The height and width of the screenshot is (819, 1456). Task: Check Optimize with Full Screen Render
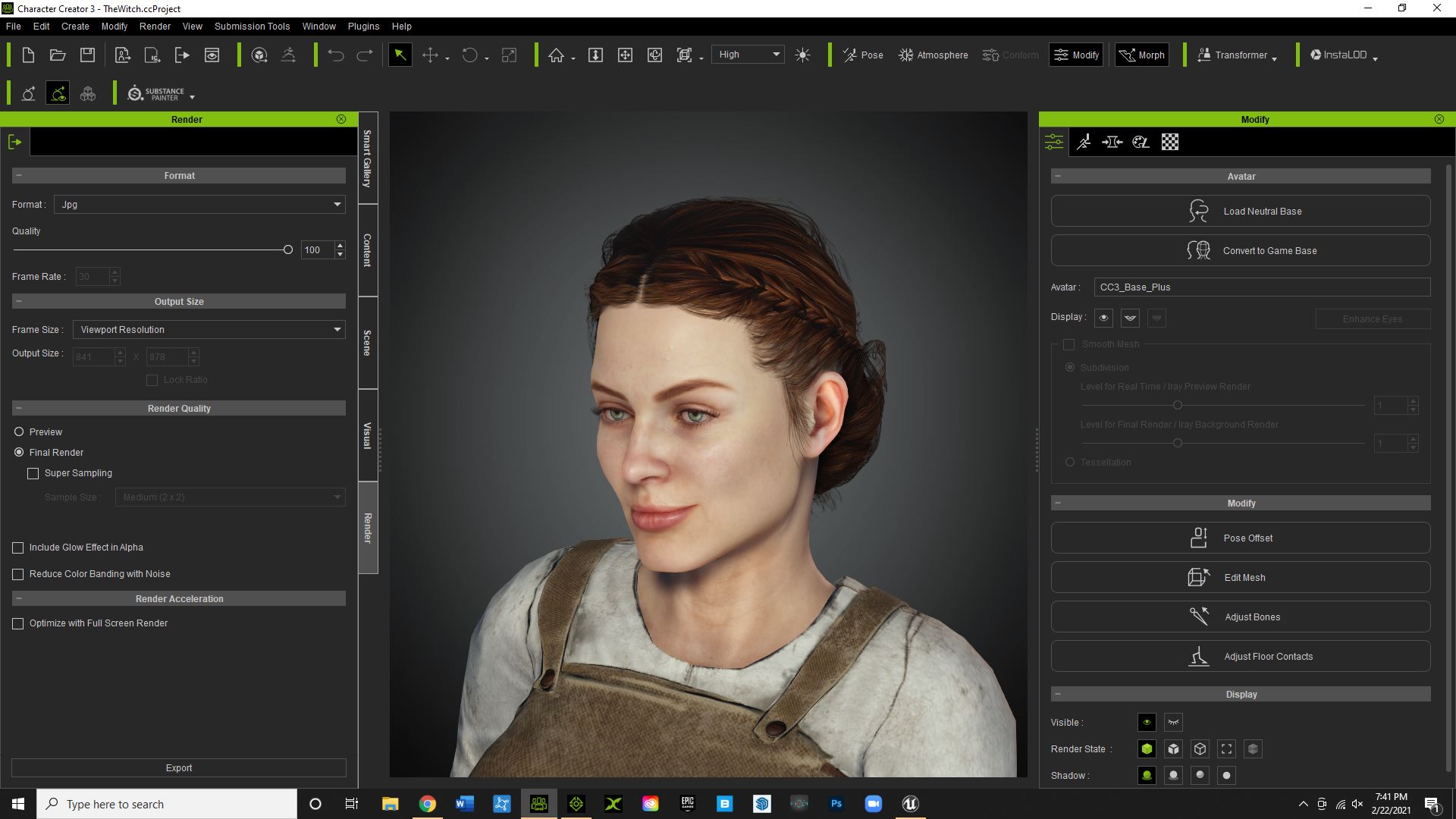18,623
